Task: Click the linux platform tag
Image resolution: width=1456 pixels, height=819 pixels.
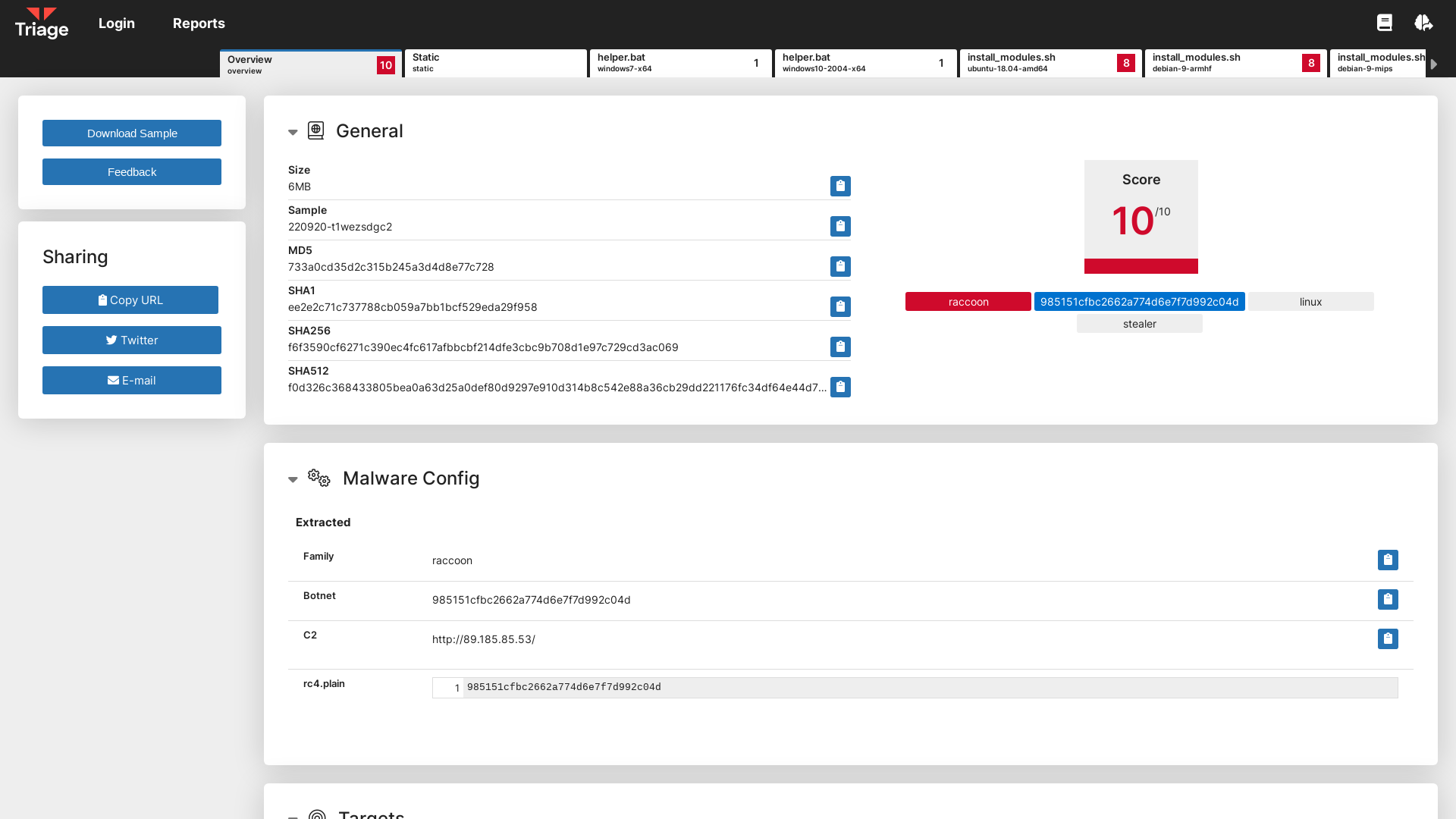Action: 1310,301
